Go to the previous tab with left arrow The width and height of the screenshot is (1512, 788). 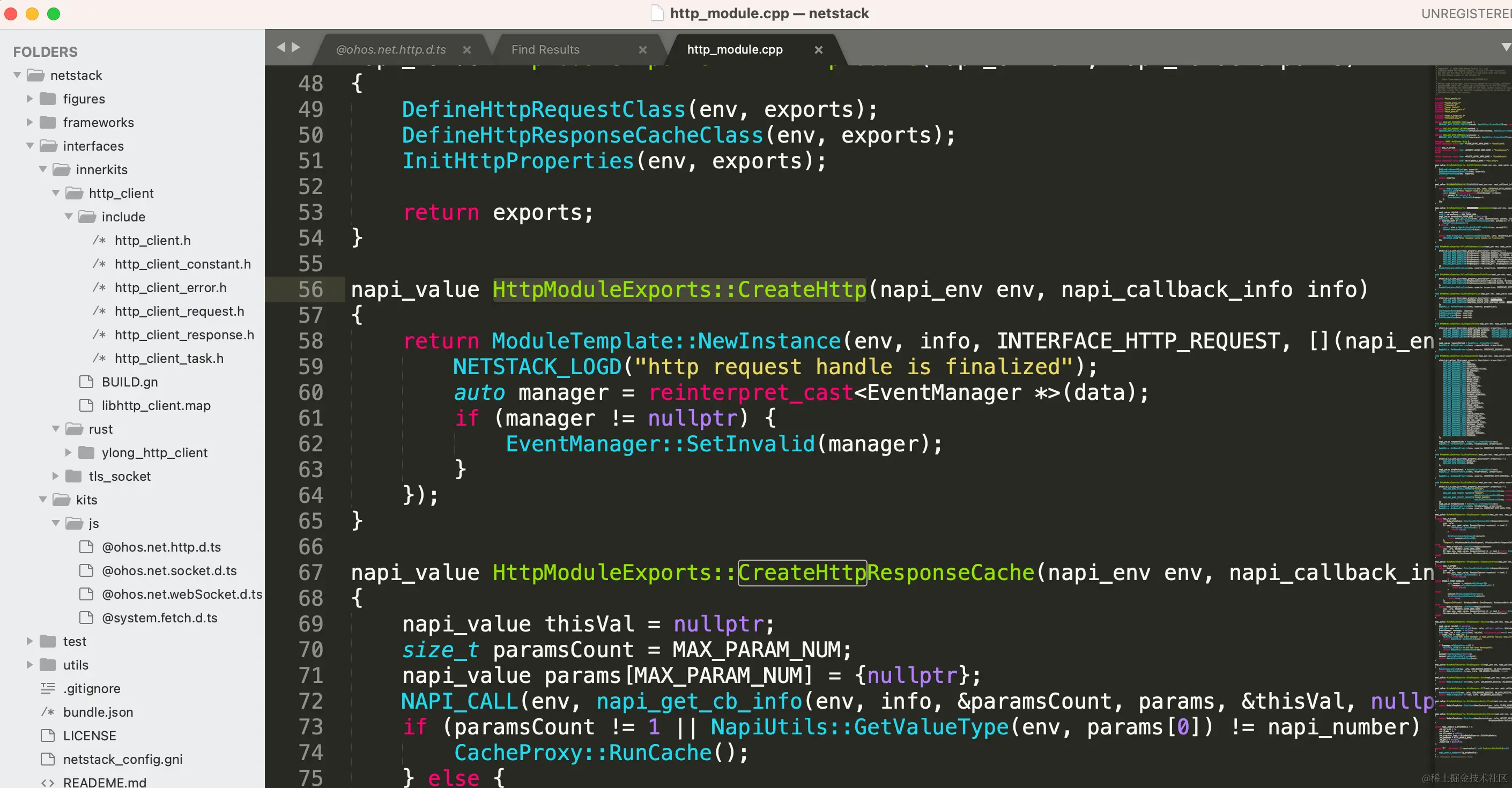point(281,48)
